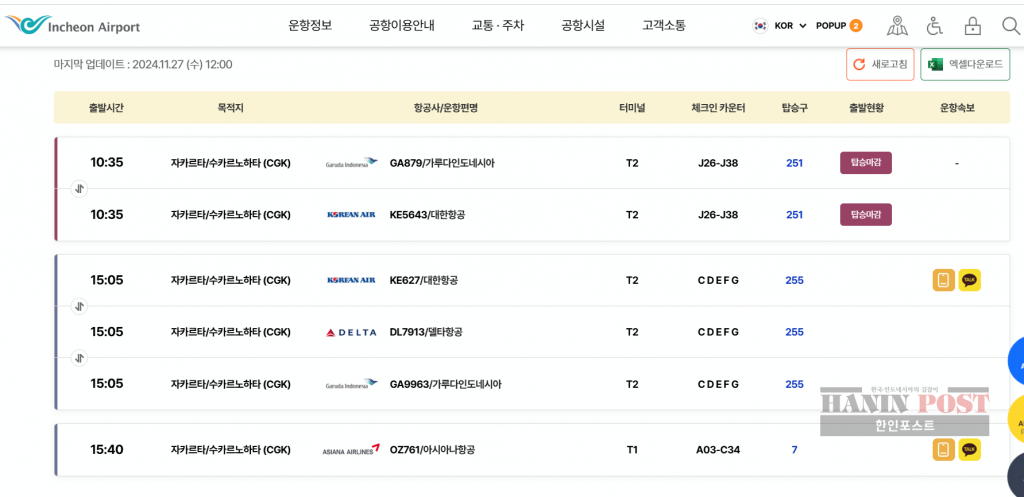The image size is (1024, 497).
Task: Open the 공항시설 menu
Action: (583, 26)
